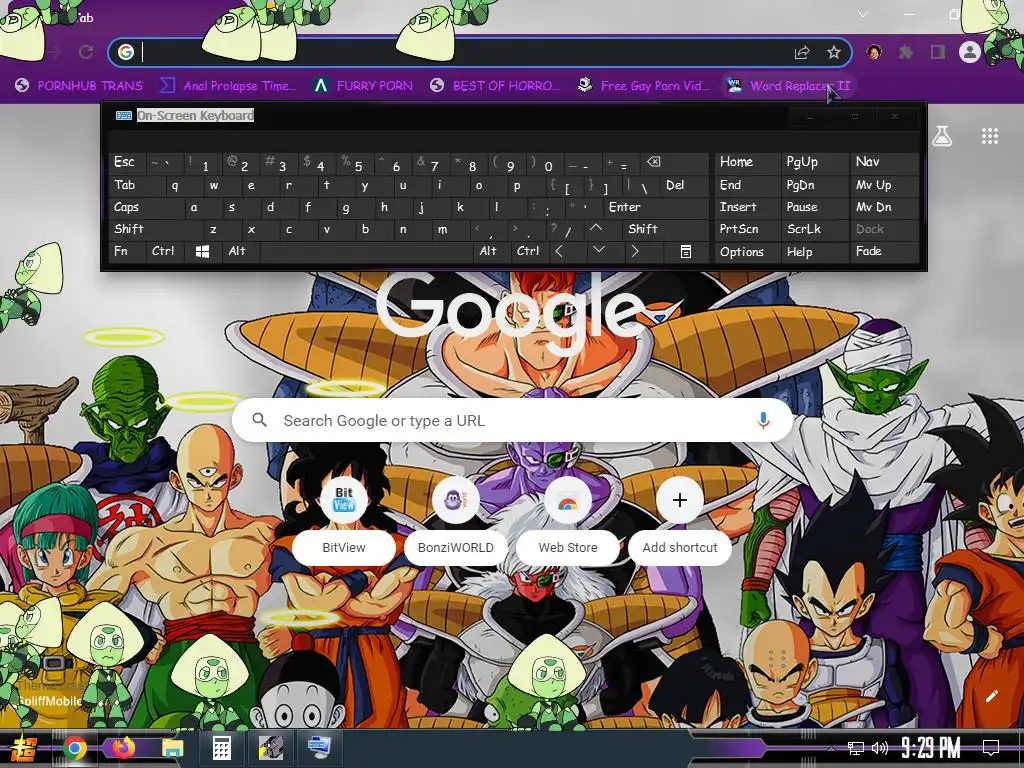Screen dimensions: 1024x768
Task: Open the BonziWORLD shortcut
Action: 456,520
